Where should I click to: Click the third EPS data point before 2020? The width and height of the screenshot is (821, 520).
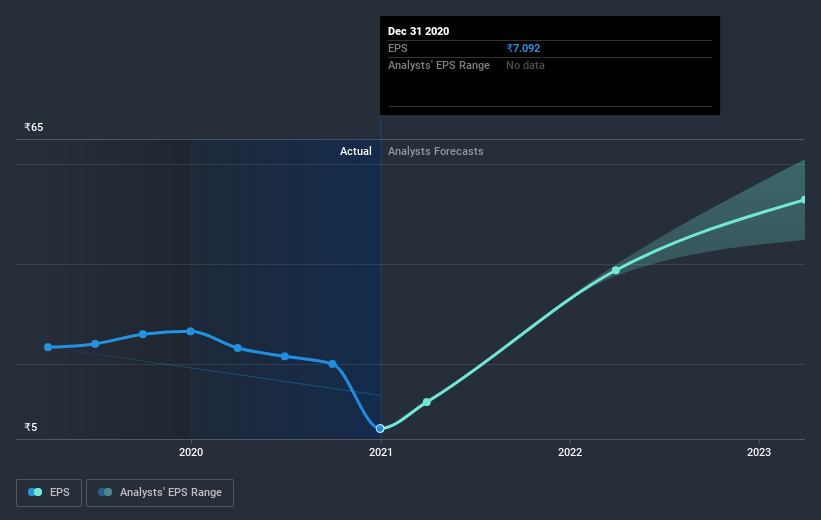point(143,334)
